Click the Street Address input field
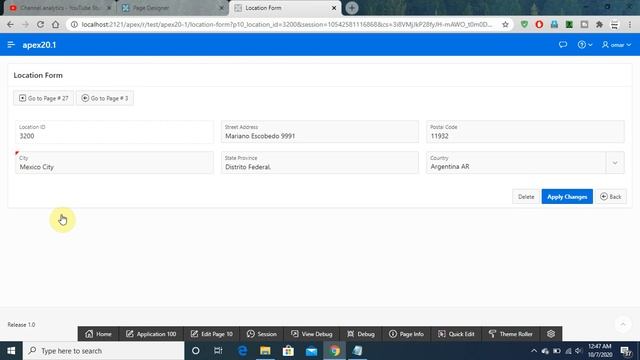The height and width of the screenshot is (360, 640). click(320, 132)
